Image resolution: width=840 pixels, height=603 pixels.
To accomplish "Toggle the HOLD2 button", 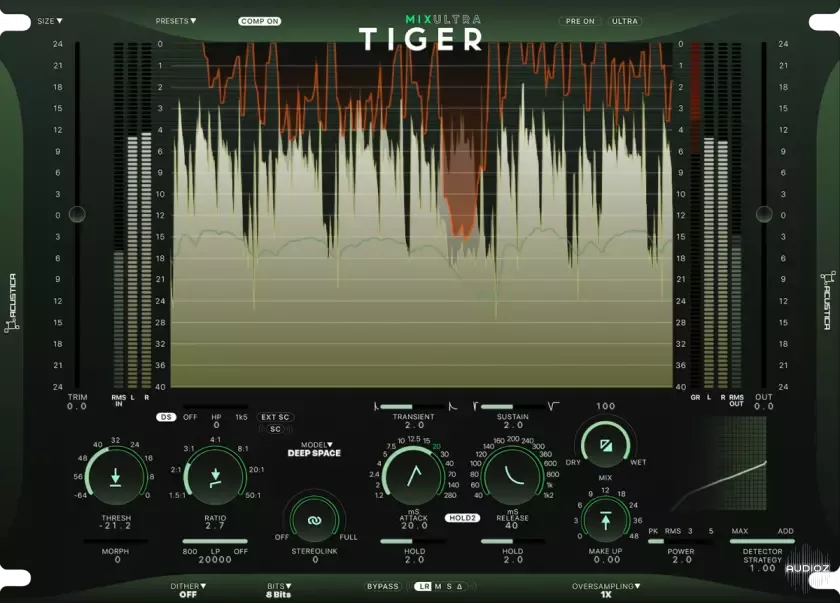I will pos(462,518).
